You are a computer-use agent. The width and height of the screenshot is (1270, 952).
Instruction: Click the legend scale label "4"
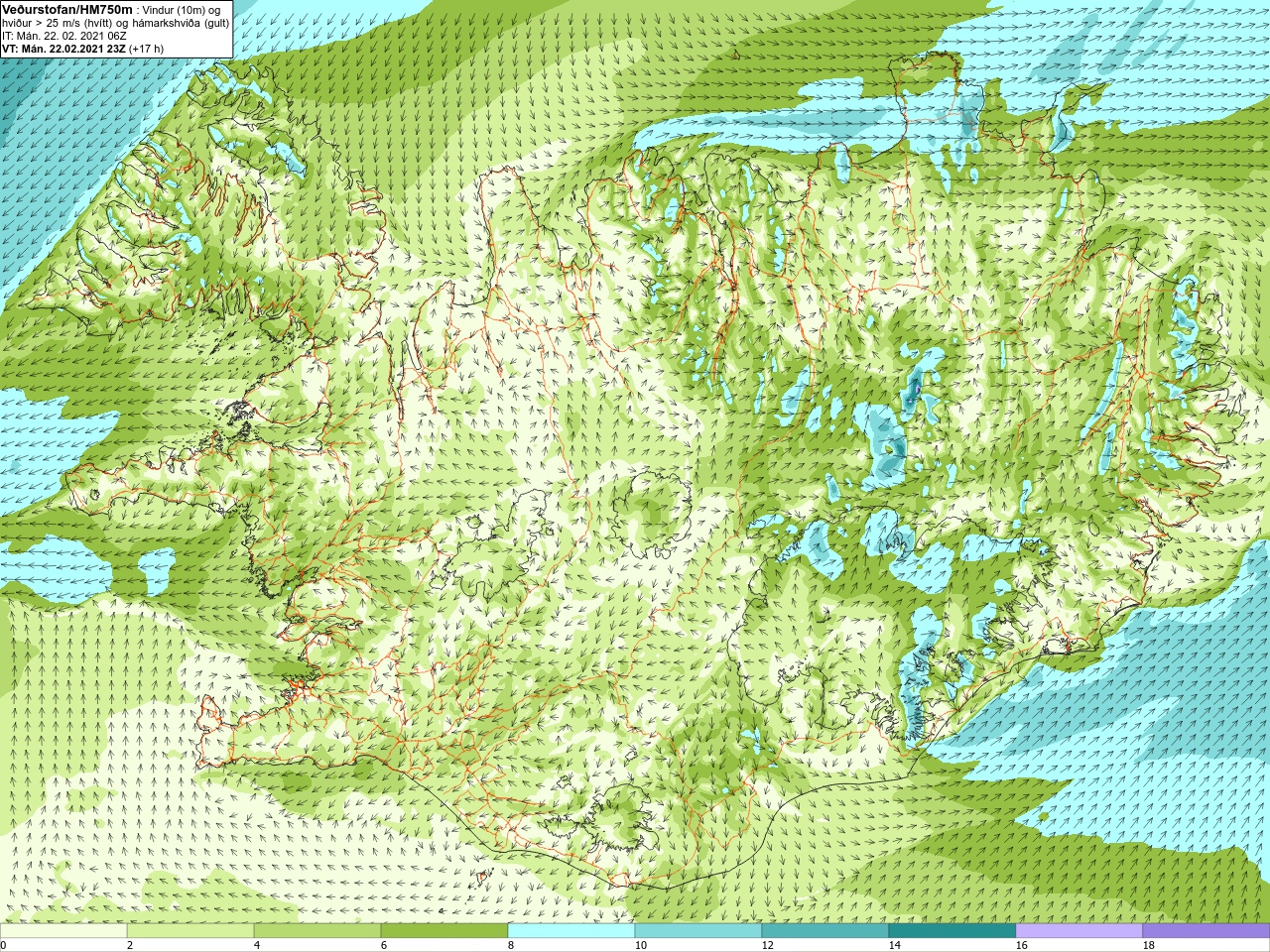pyautogui.click(x=257, y=945)
